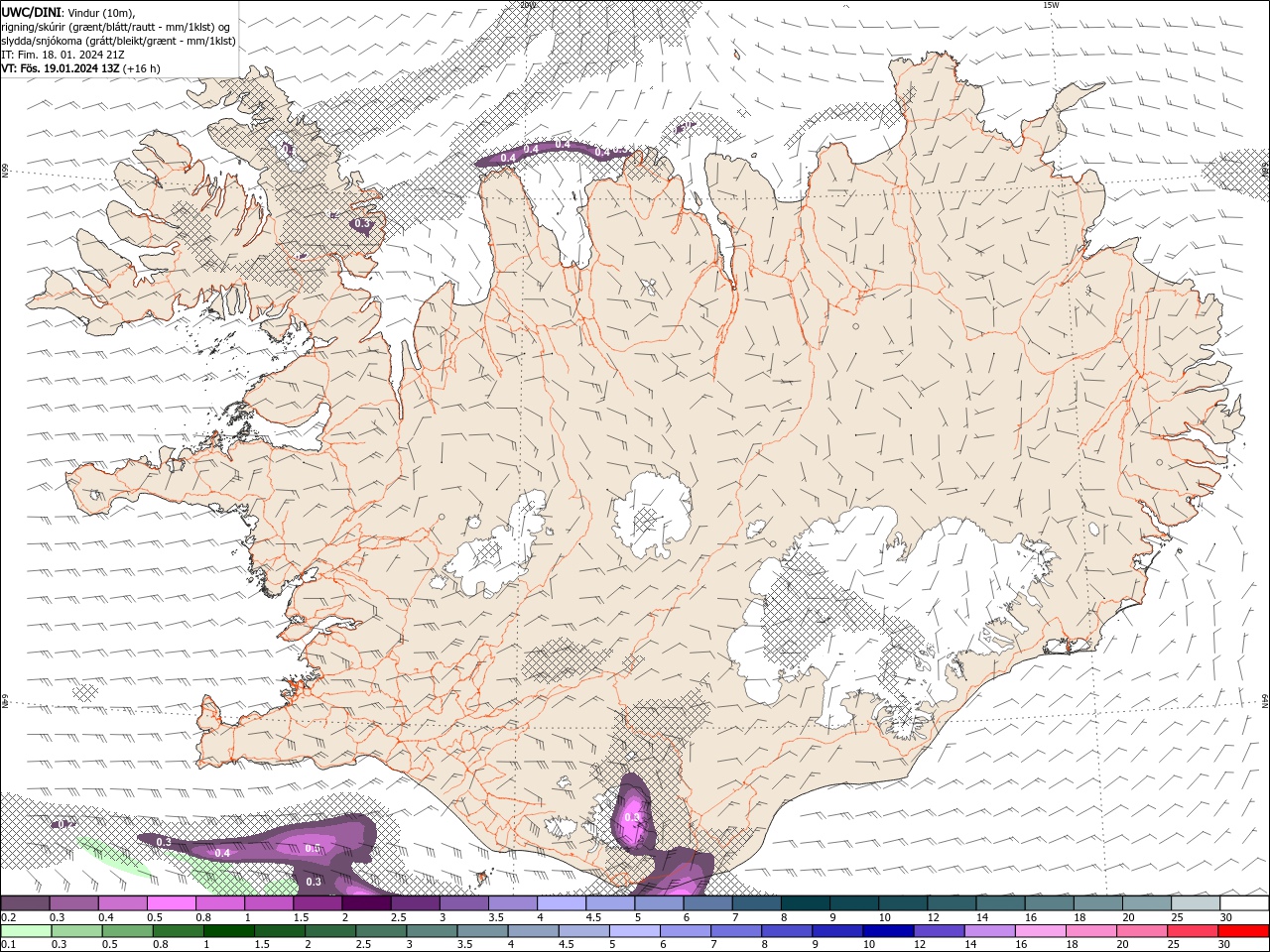Pick the light pink rain-scale swatch at 16

(1039, 931)
